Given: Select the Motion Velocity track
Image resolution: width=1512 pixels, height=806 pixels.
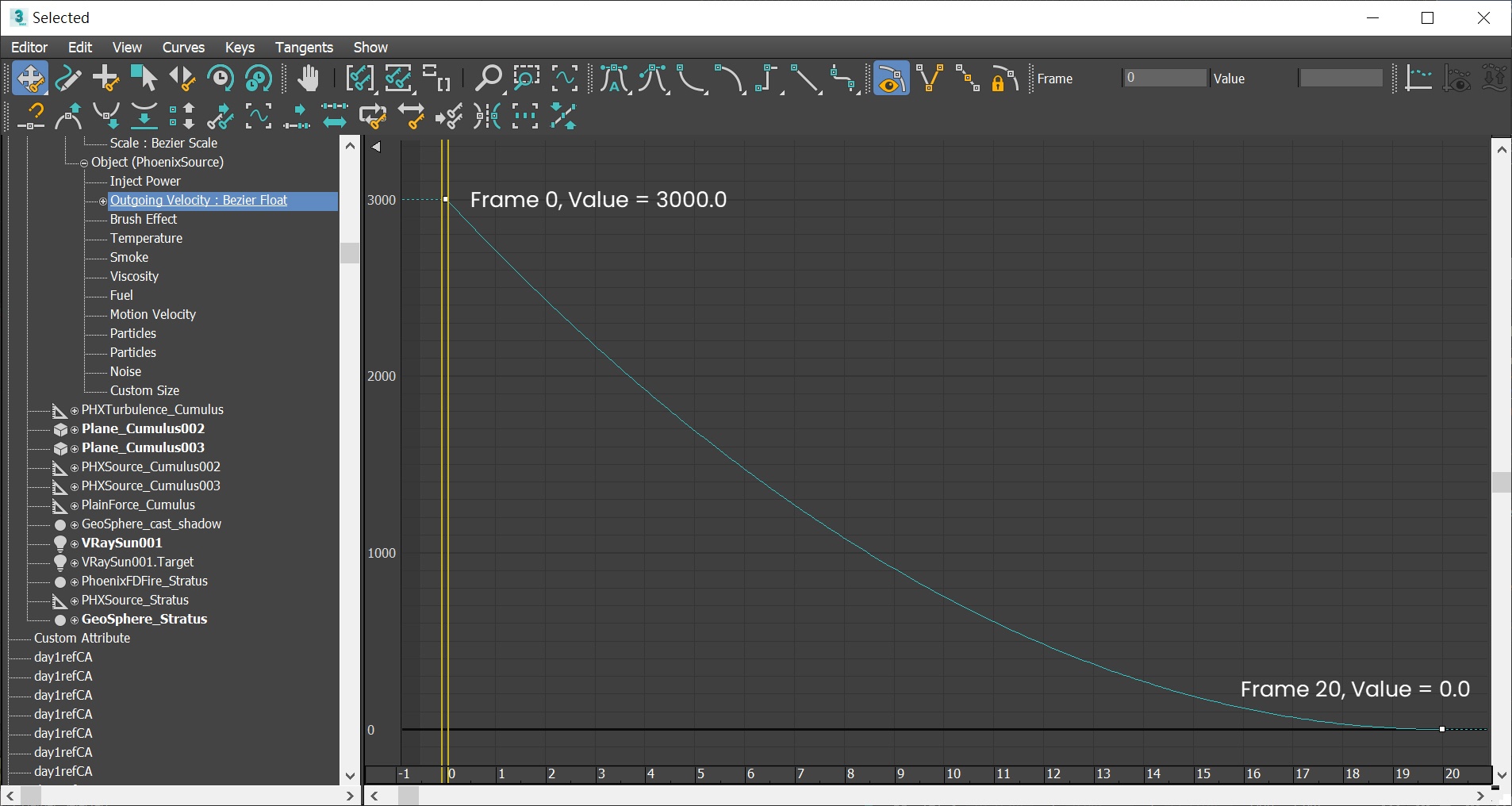Looking at the screenshot, I should point(152,314).
